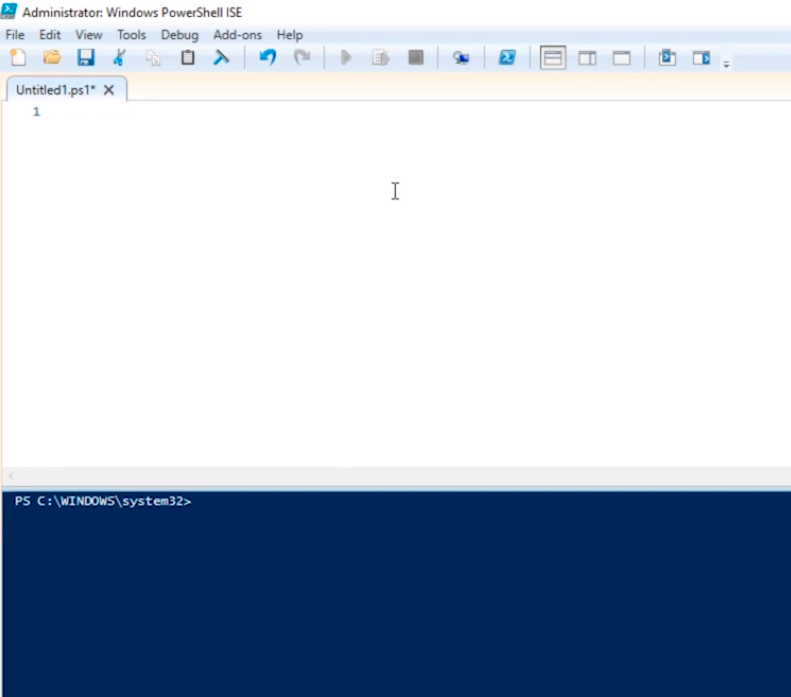Show script pane on right layout
791x697 pixels.
[587, 58]
